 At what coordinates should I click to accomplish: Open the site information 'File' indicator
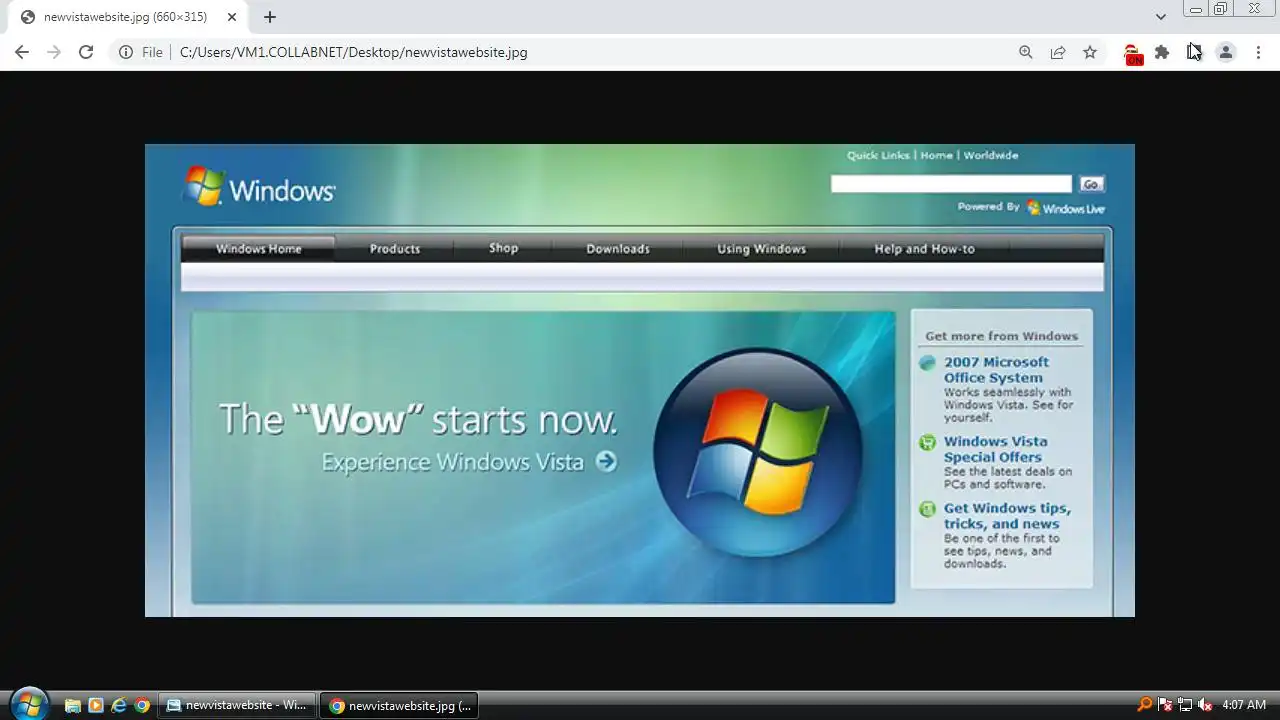(141, 52)
